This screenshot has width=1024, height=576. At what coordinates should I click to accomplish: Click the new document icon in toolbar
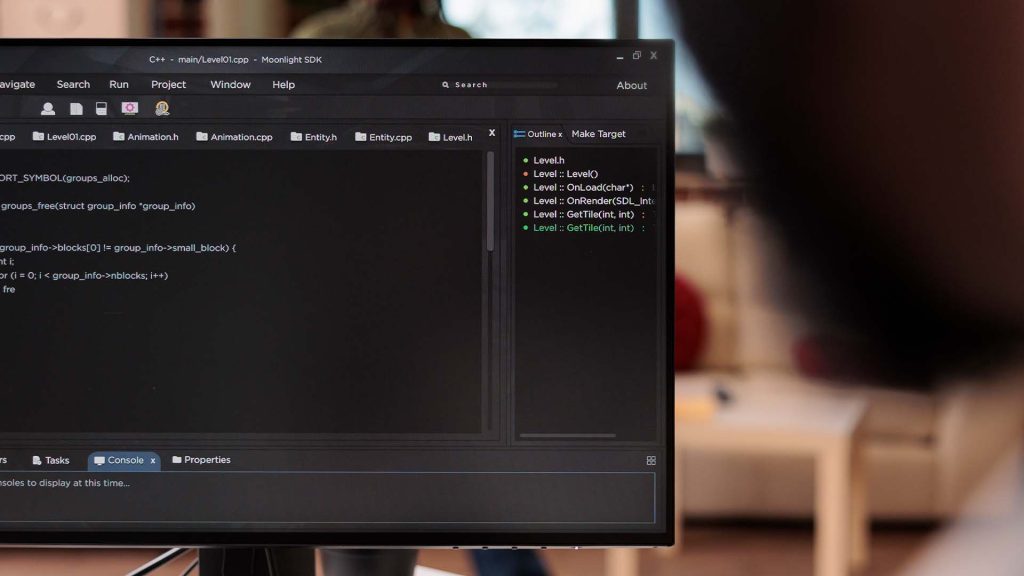pos(76,109)
